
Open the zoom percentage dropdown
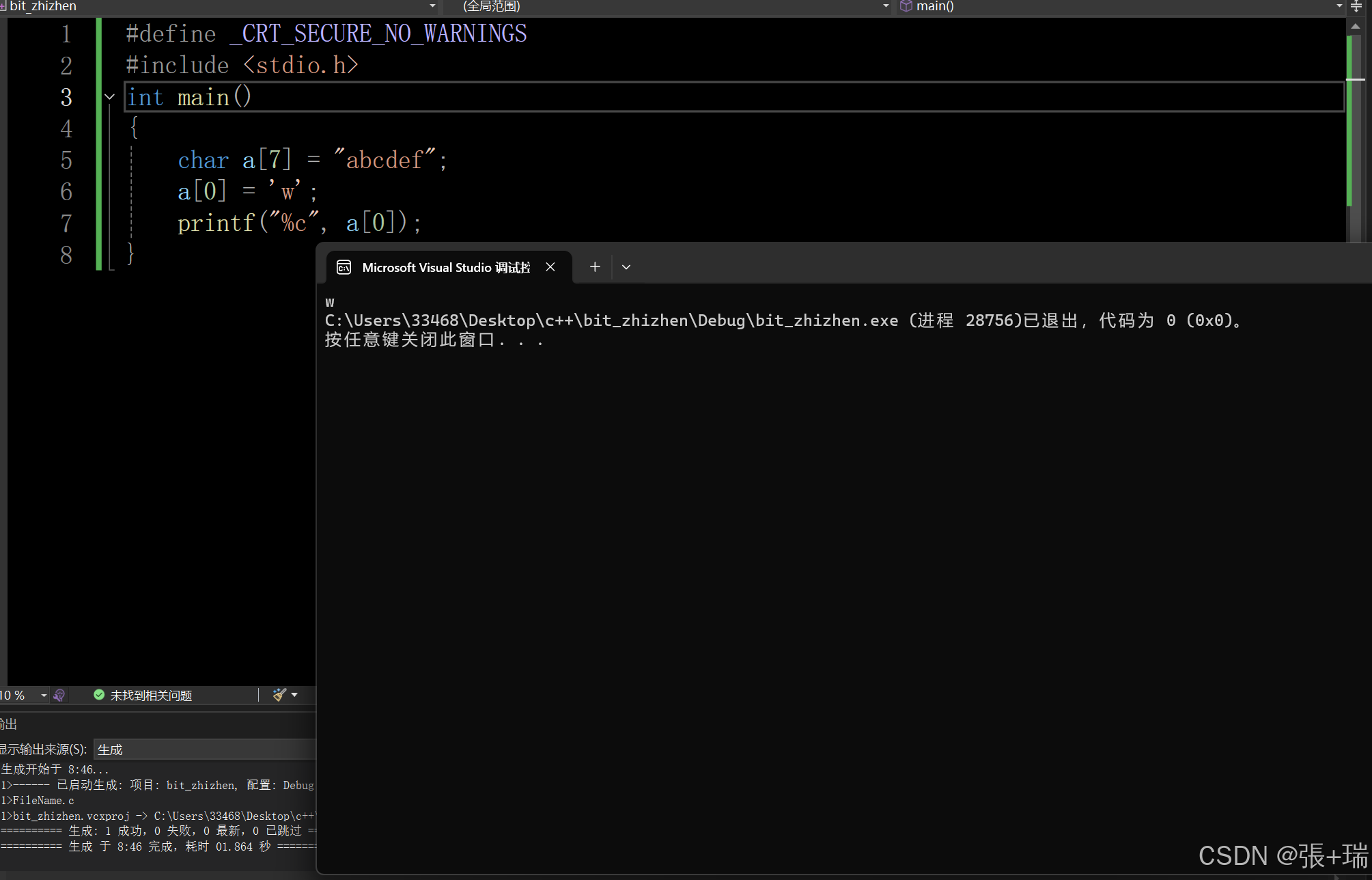(44, 695)
